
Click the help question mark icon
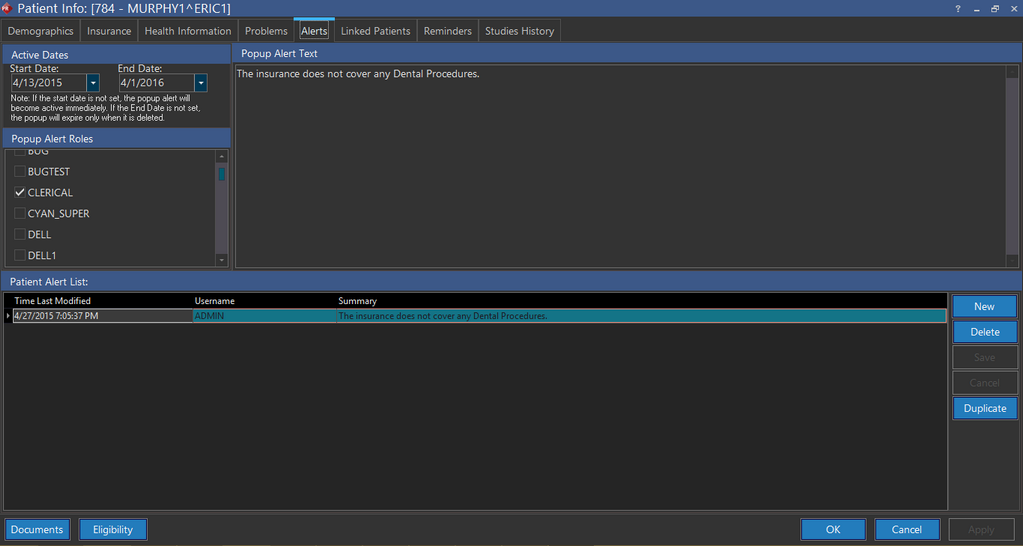coord(958,8)
